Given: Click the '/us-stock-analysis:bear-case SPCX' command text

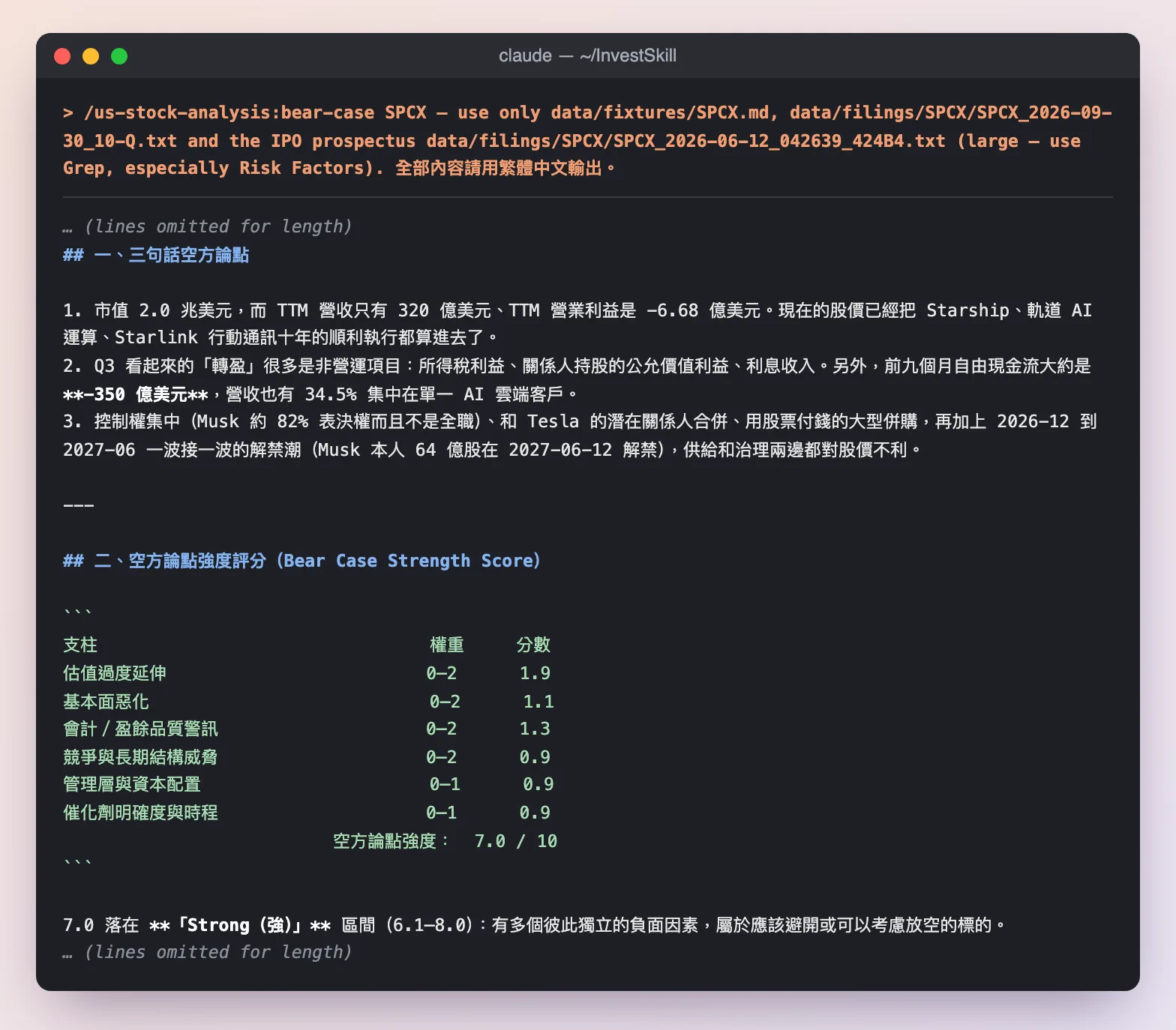Looking at the screenshot, I should coord(255,112).
